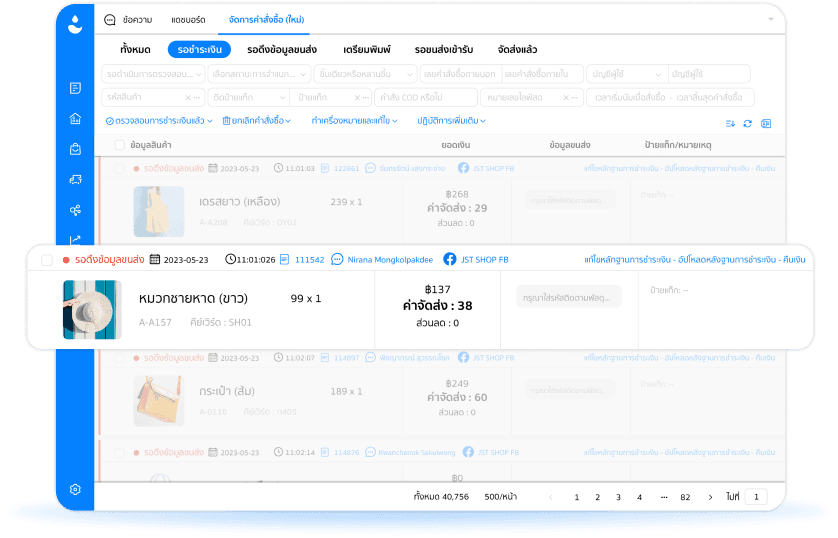Open the settings gear in sidebar

[x=75, y=489]
